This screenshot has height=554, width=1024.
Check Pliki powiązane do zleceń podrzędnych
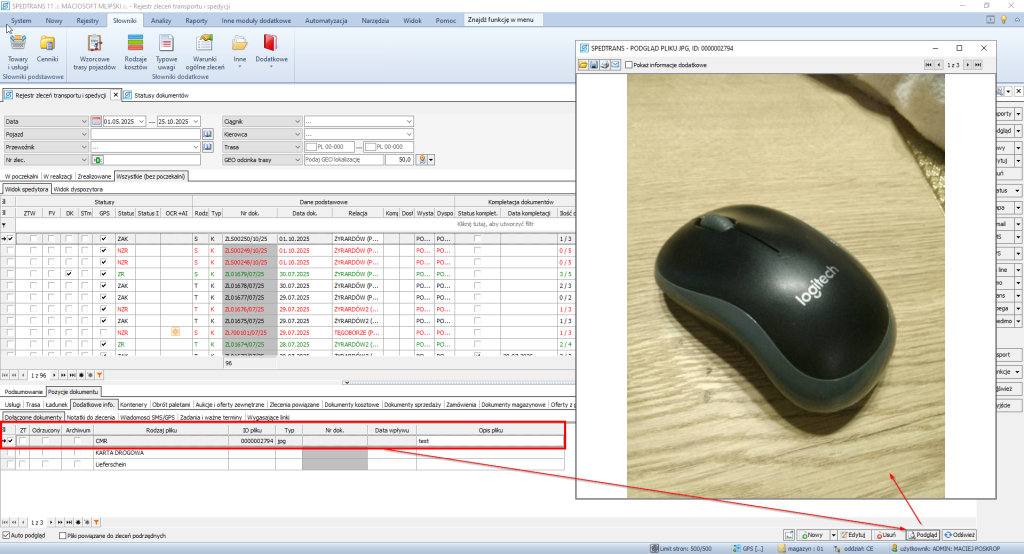pyautogui.click(x=61, y=536)
